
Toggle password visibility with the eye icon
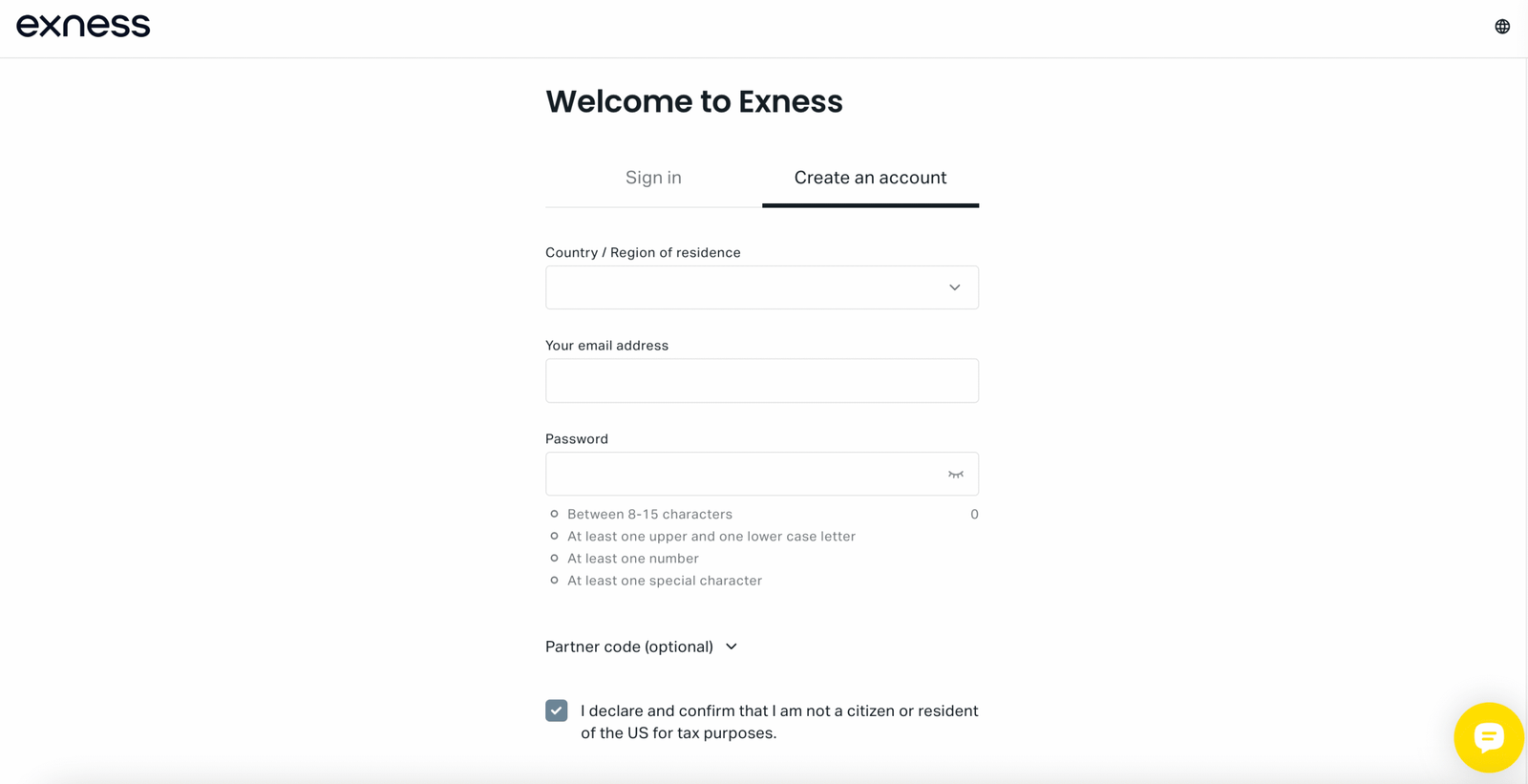tap(955, 474)
